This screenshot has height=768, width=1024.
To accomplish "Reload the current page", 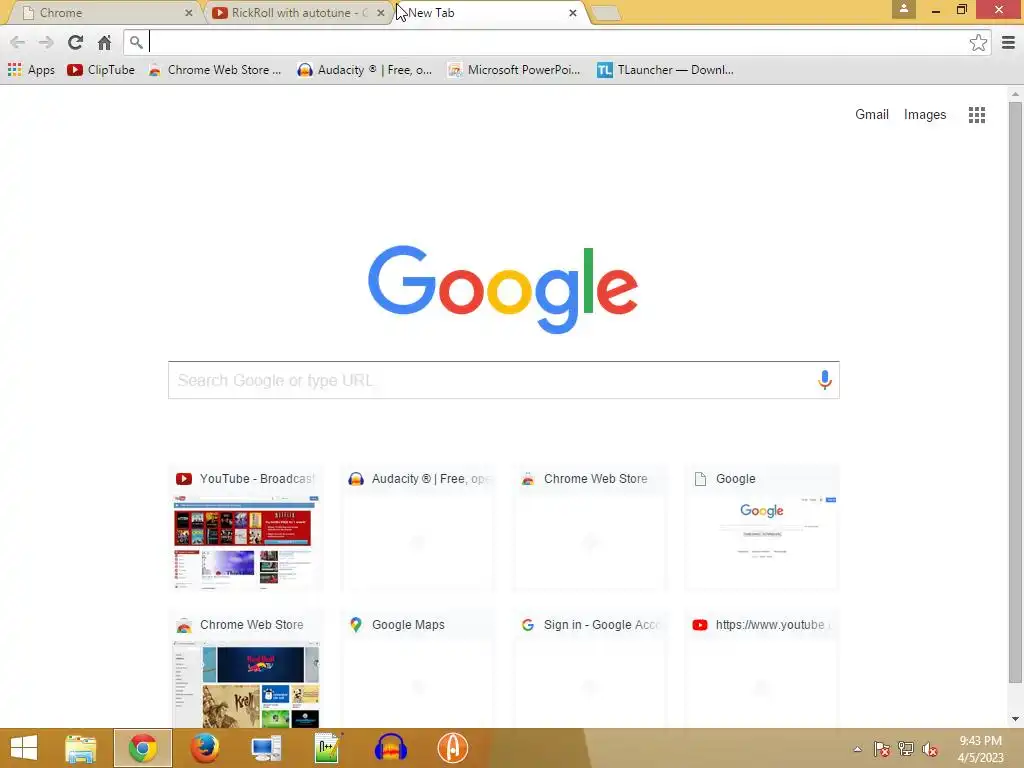I will coord(75,42).
